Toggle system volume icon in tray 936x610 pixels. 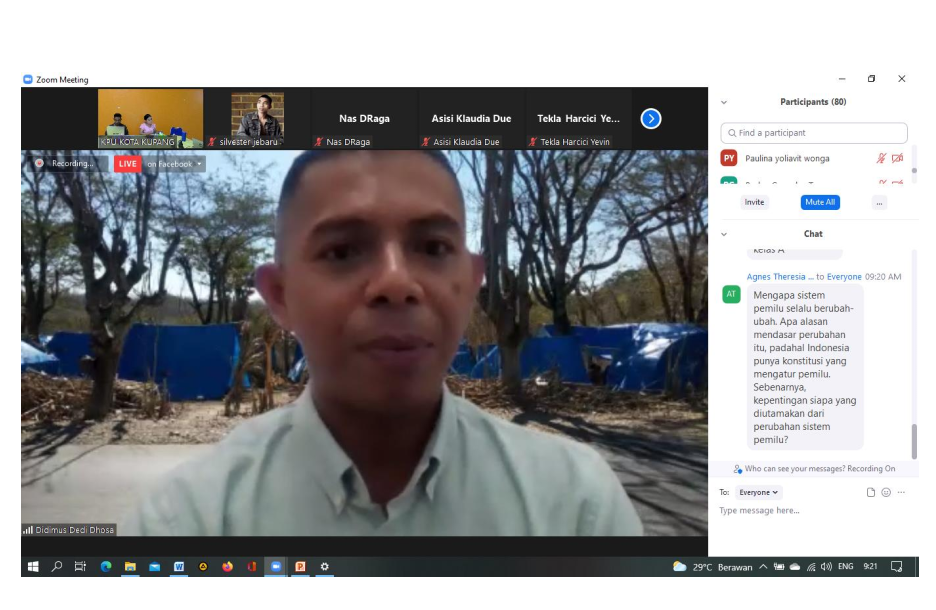(x=826, y=567)
